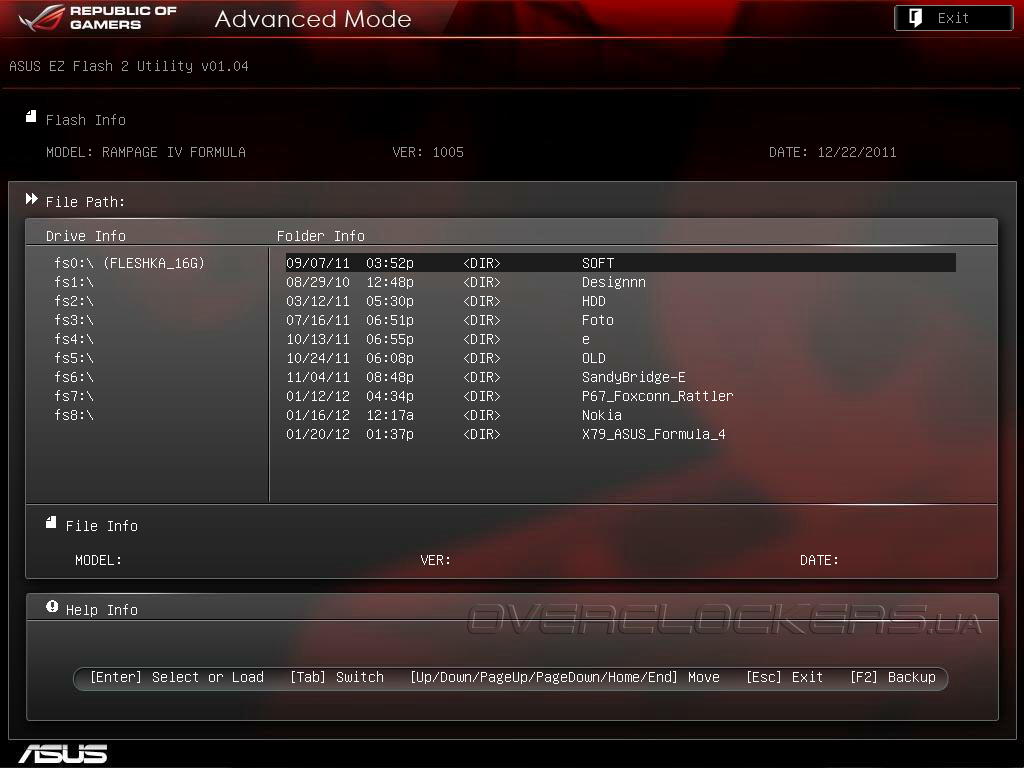The width and height of the screenshot is (1024, 768).
Task: Open the folder named e
Action: coord(620,339)
